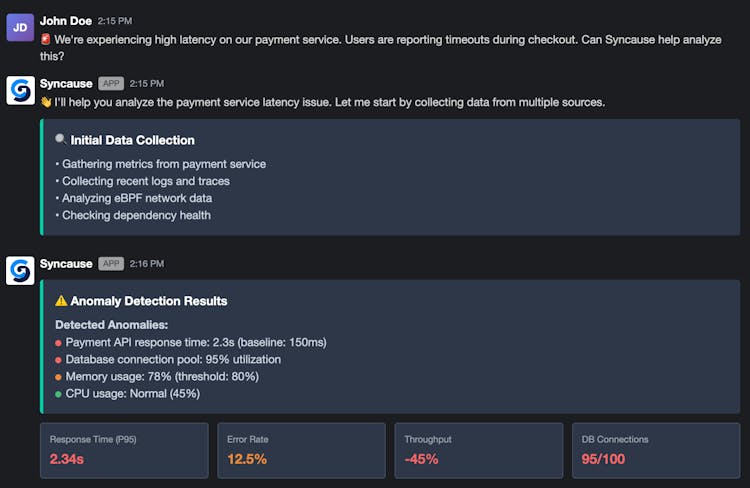
Task: Click the APP badge on the 2:16 PM message
Action: (x=111, y=264)
